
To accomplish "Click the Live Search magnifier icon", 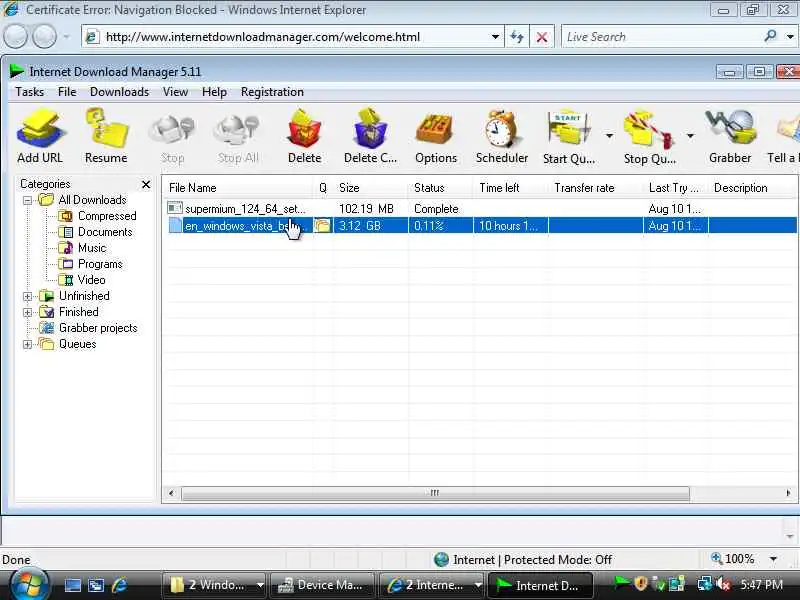I will [x=770, y=36].
